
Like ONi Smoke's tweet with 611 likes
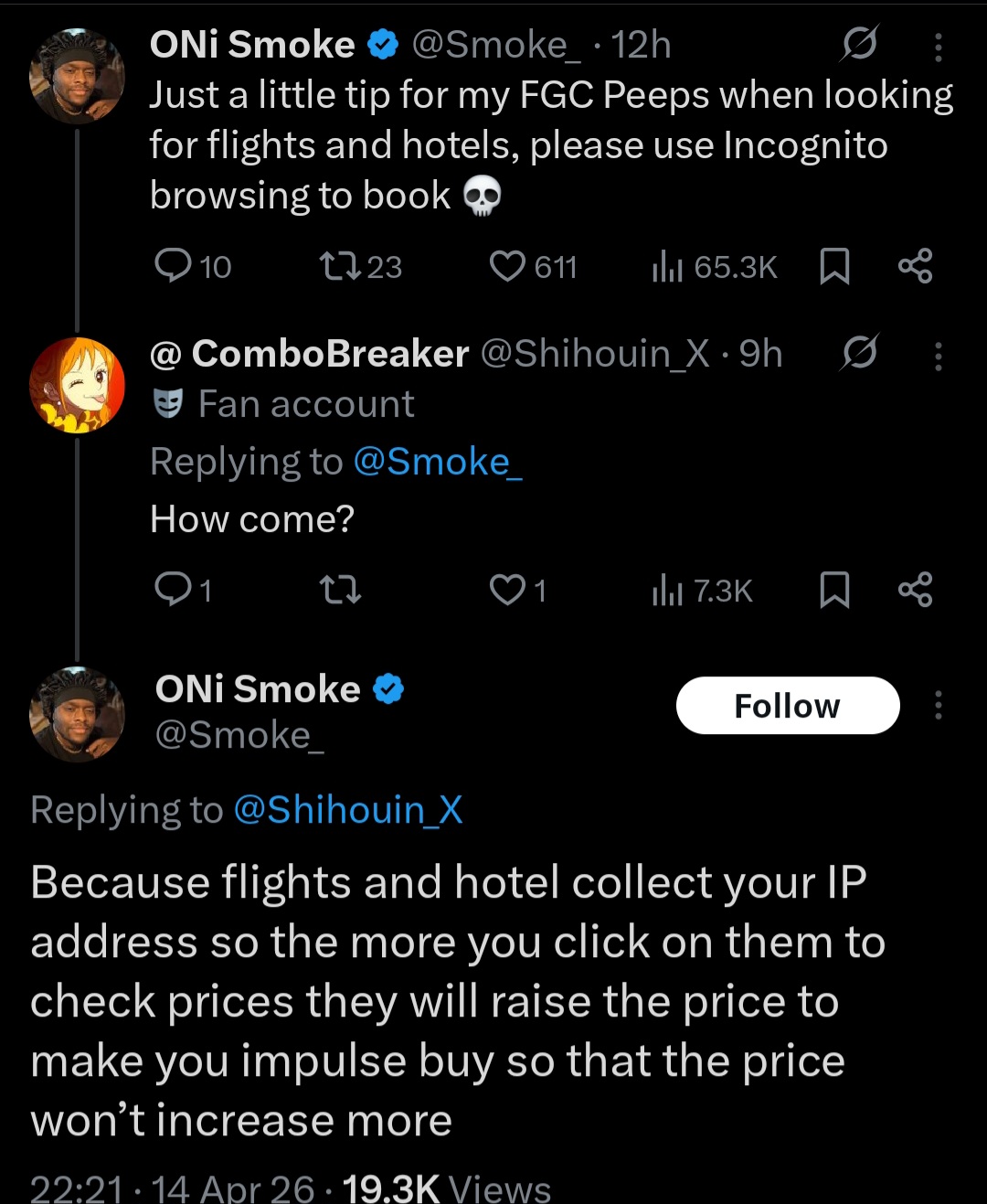[508, 266]
